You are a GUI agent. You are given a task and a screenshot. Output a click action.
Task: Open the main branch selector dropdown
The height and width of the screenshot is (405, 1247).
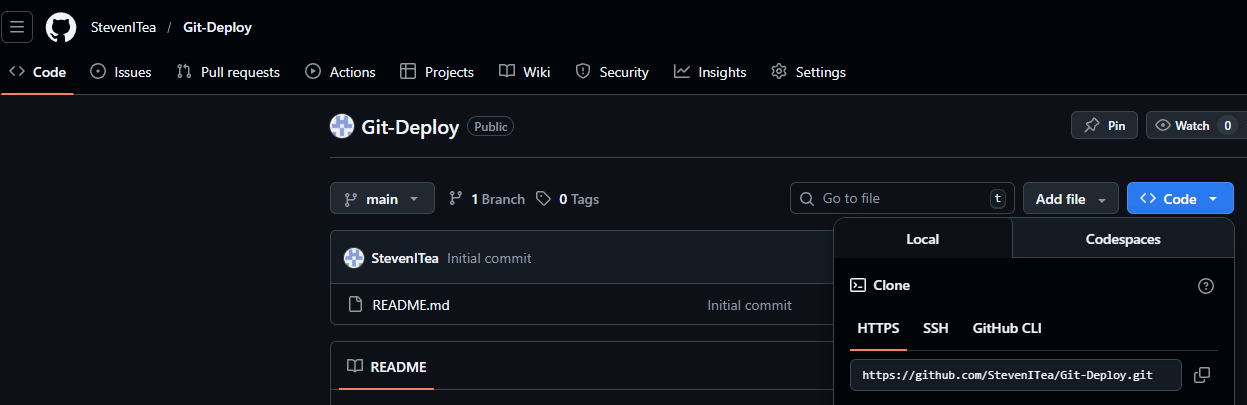tap(382, 199)
